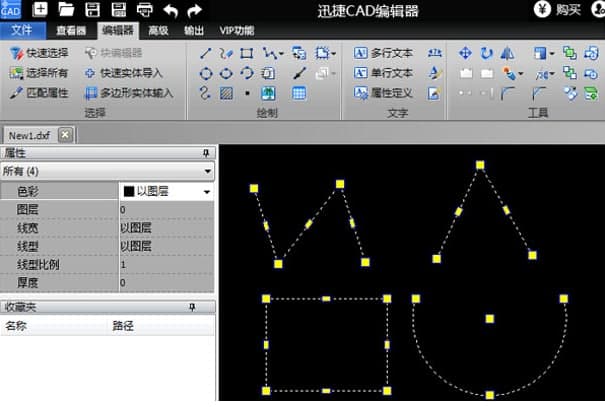Click the 快速选择 button

click(41, 53)
